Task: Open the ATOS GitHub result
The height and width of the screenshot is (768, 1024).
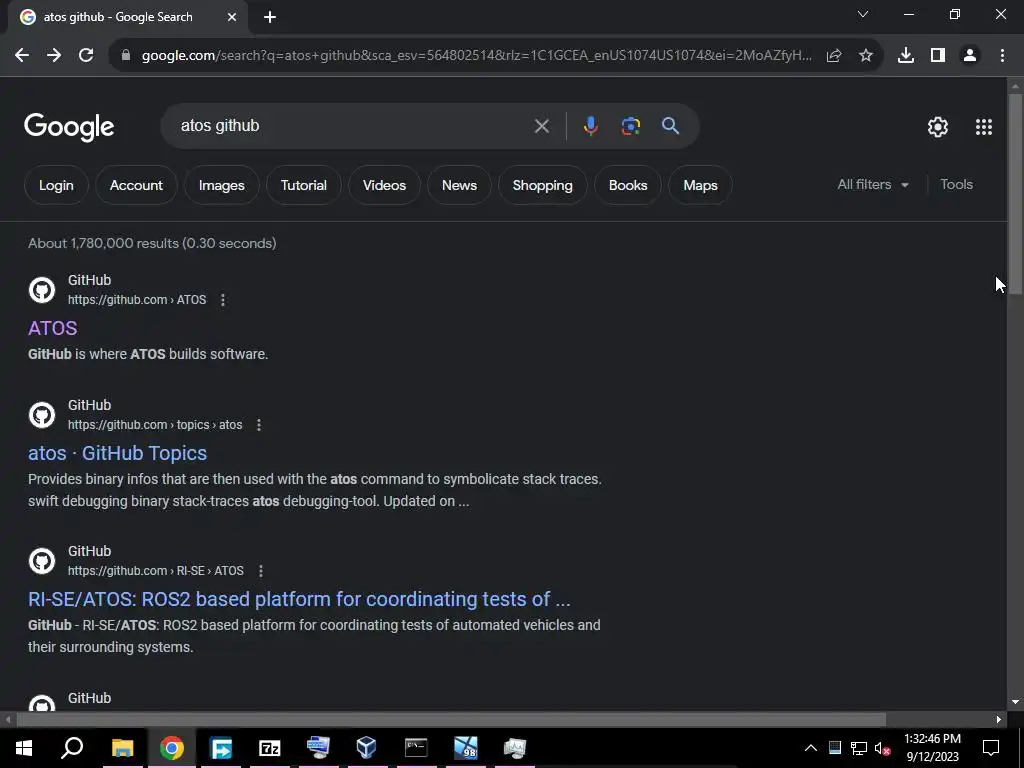Action: (x=52, y=328)
